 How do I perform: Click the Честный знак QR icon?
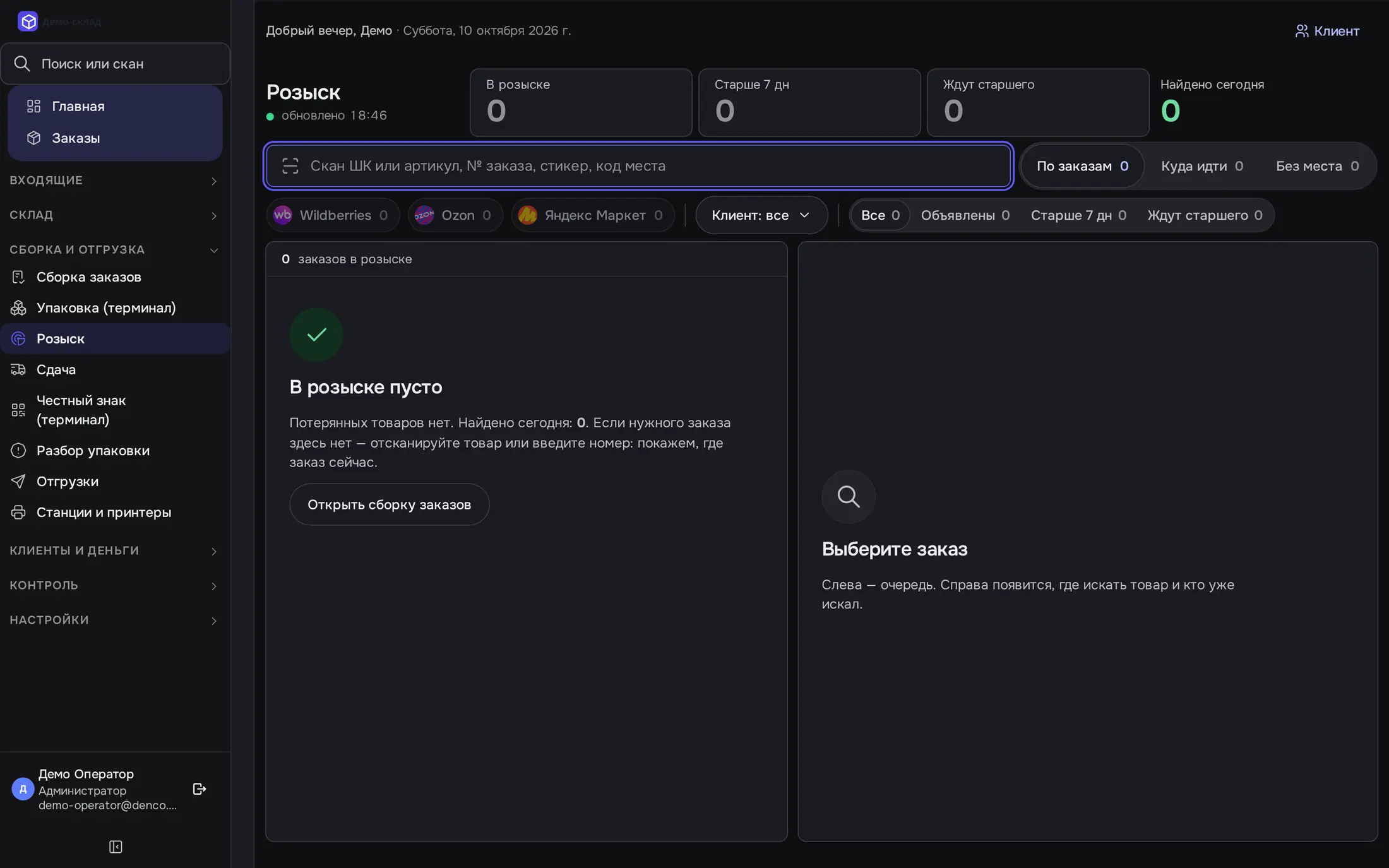coord(18,410)
